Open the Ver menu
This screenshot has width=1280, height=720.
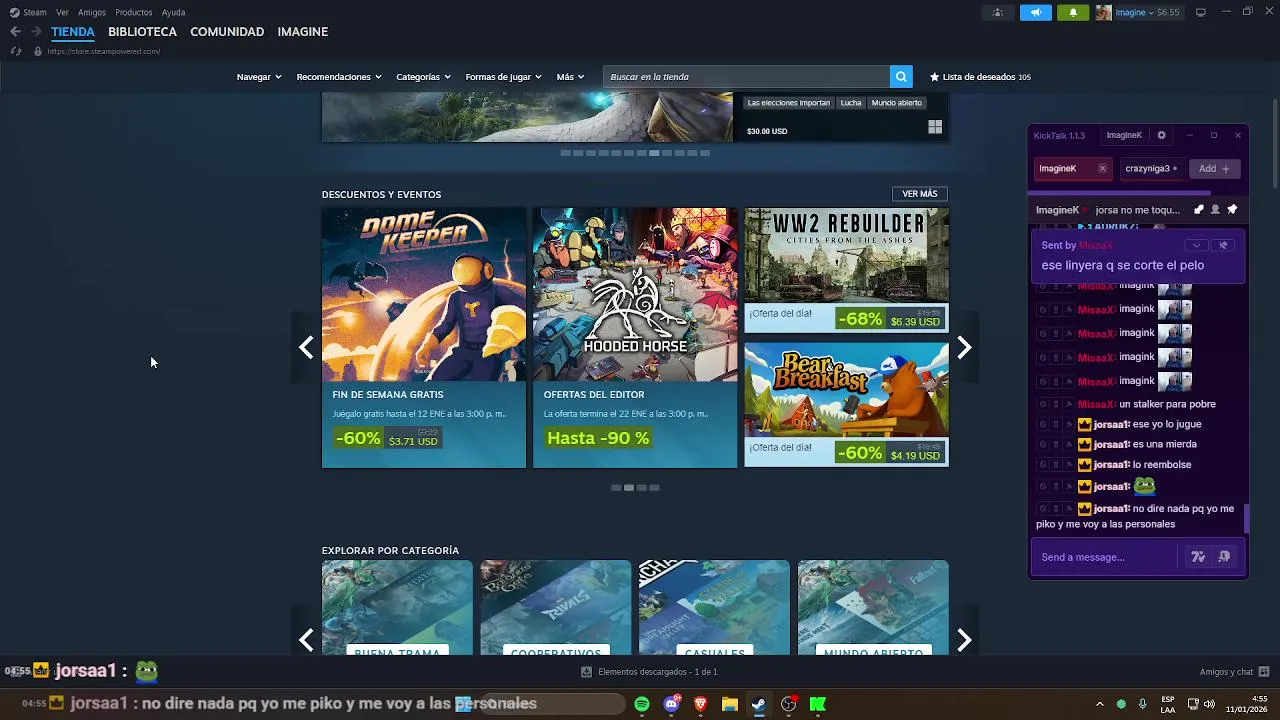(x=63, y=12)
